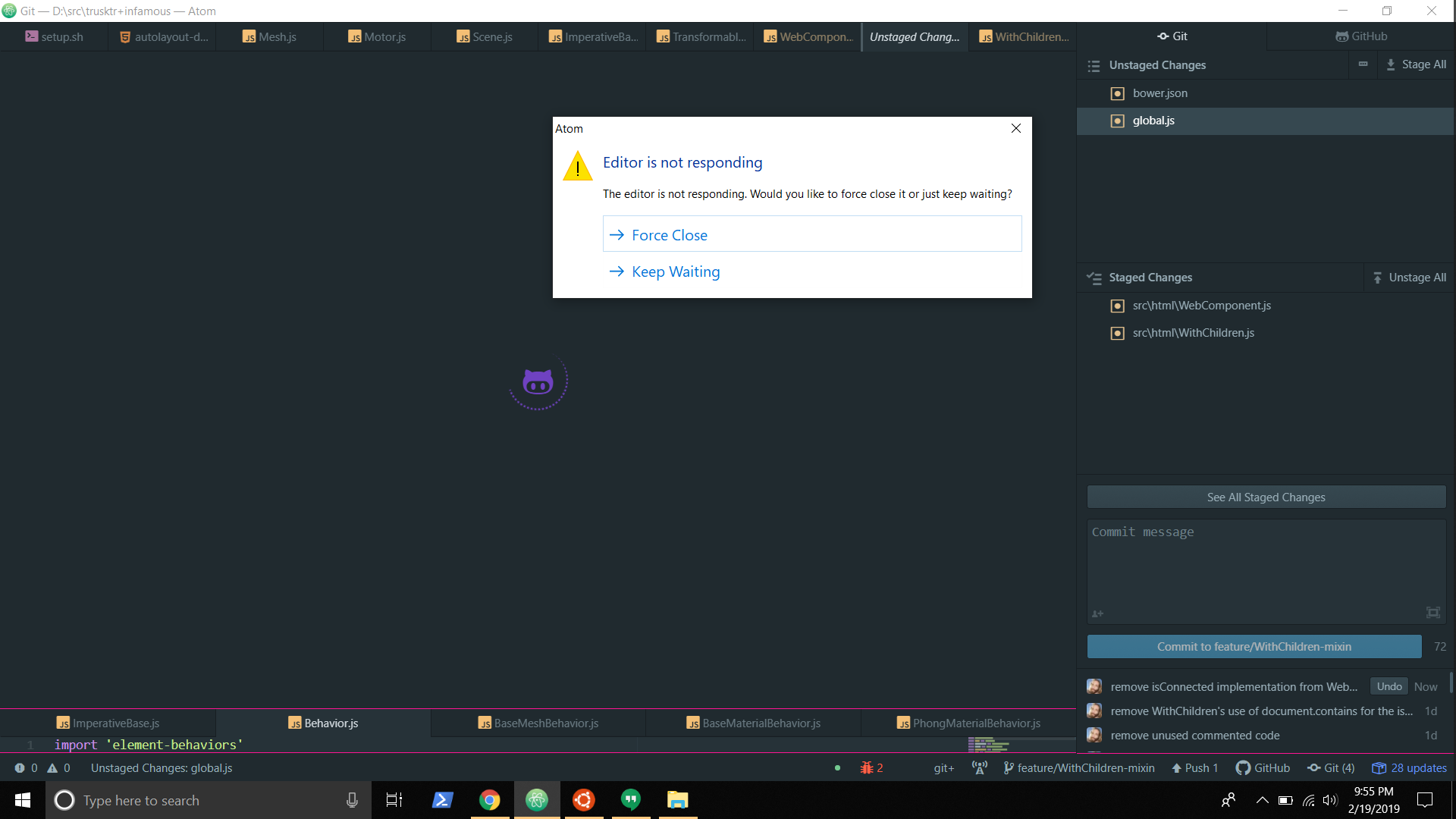
Task: Select bower.json in unstaged changes
Action: (1160, 93)
